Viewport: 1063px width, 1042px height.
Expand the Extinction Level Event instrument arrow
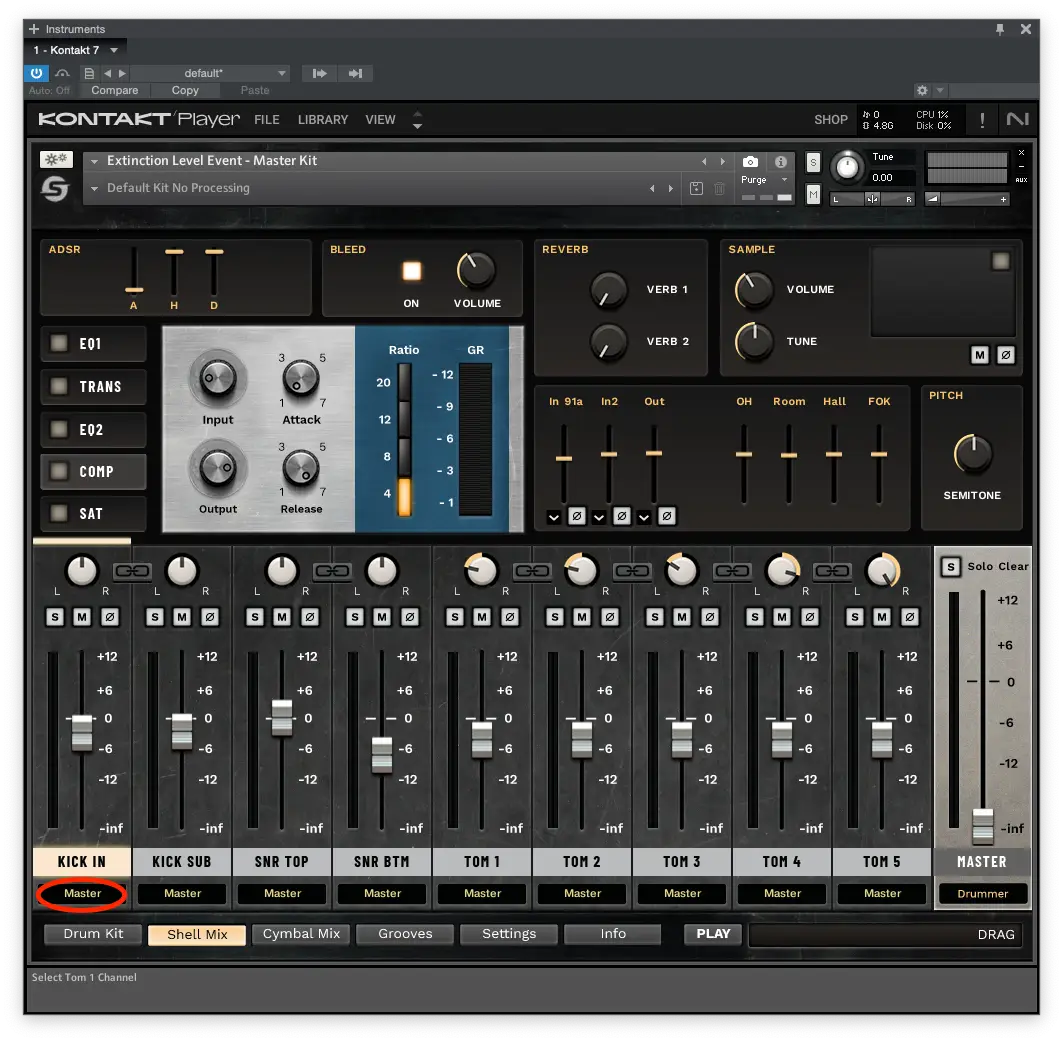coord(94,161)
